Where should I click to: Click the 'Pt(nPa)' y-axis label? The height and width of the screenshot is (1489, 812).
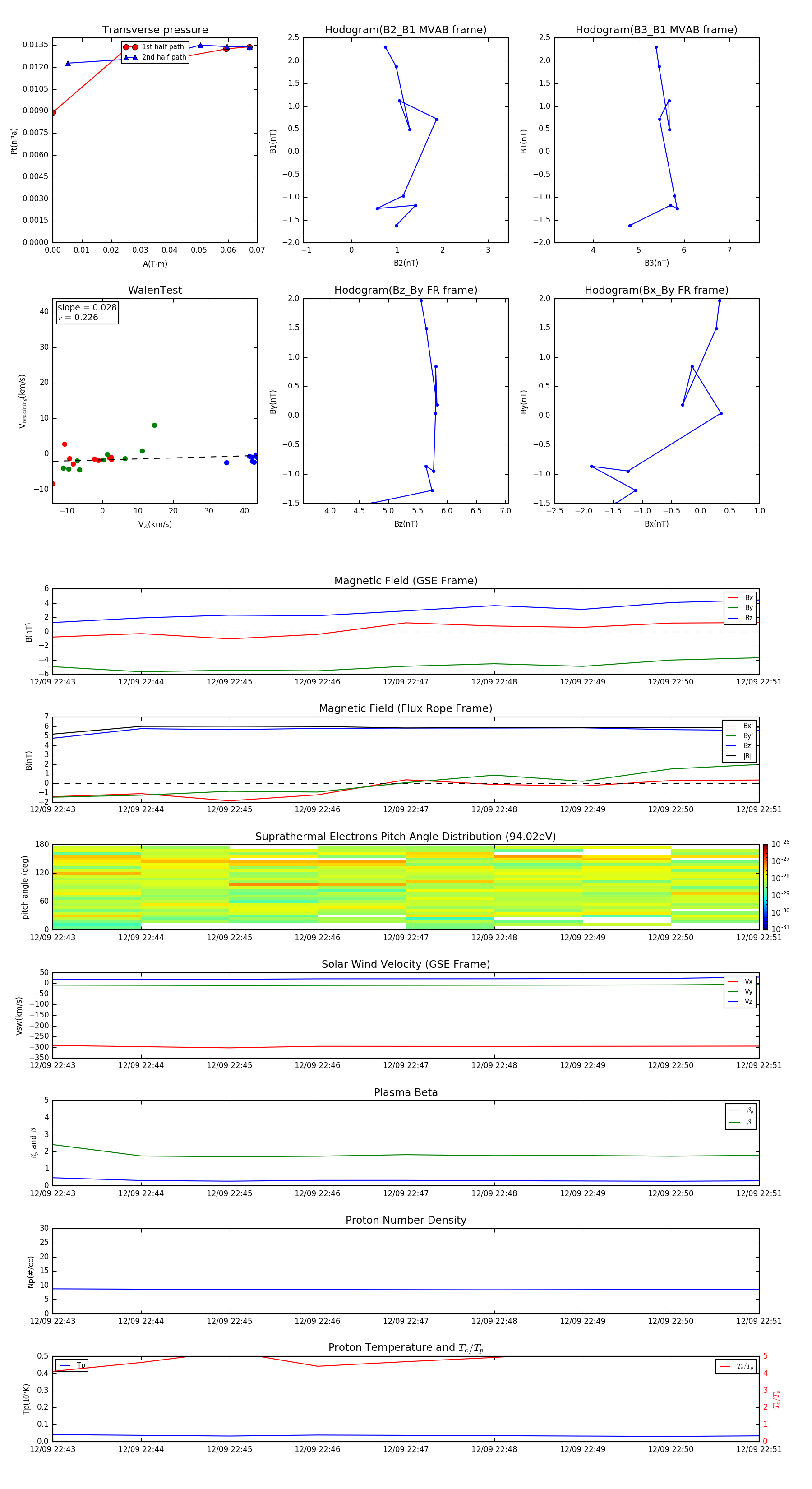pyautogui.click(x=14, y=140)
